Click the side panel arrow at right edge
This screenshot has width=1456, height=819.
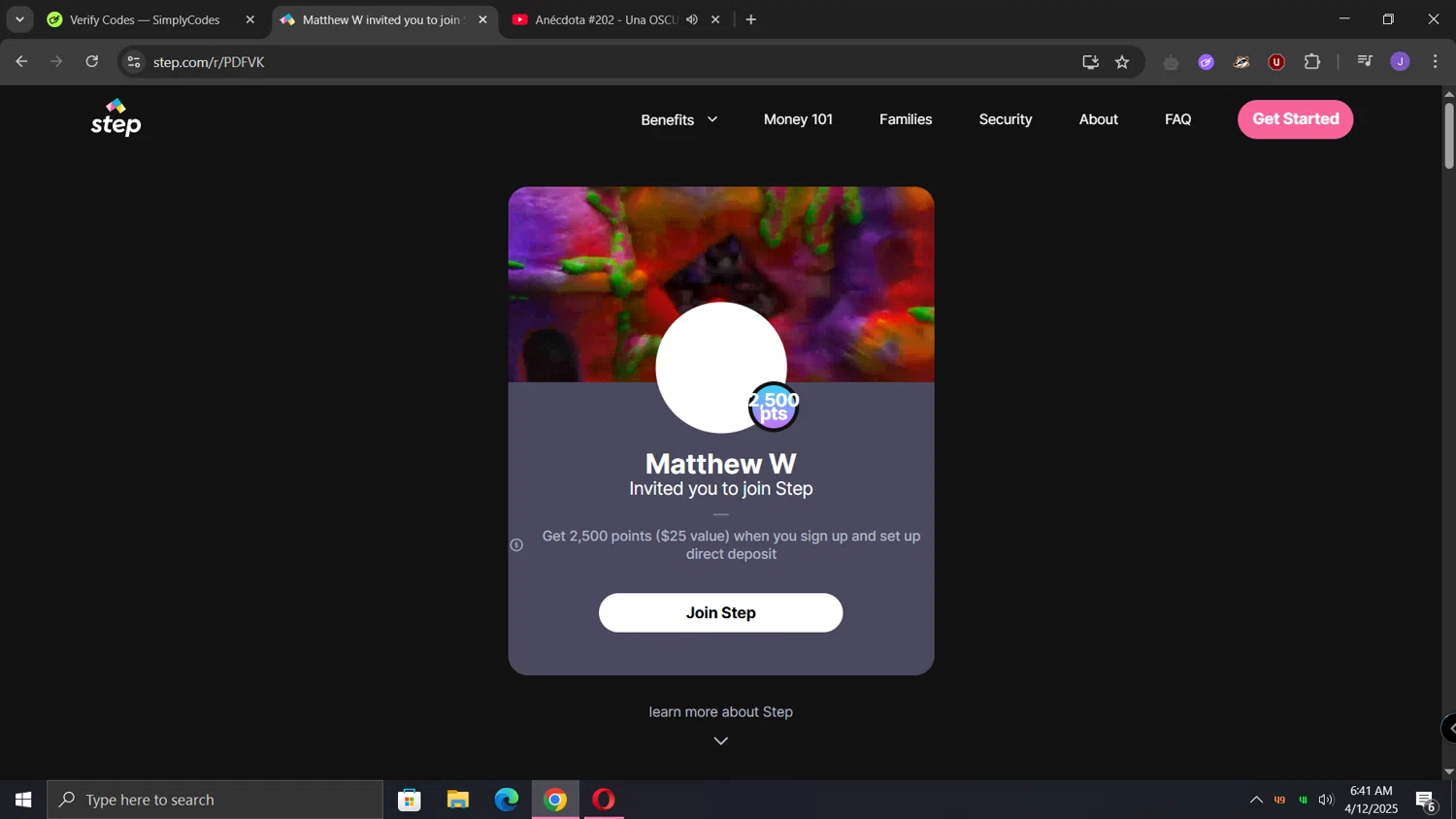pos(1449,728)
